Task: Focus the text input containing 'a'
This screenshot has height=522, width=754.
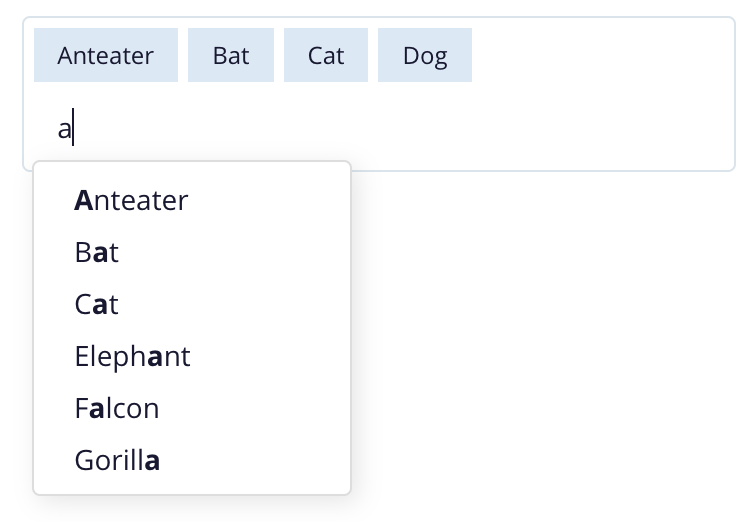Action: pyautogui.click(x=300, y=130)
